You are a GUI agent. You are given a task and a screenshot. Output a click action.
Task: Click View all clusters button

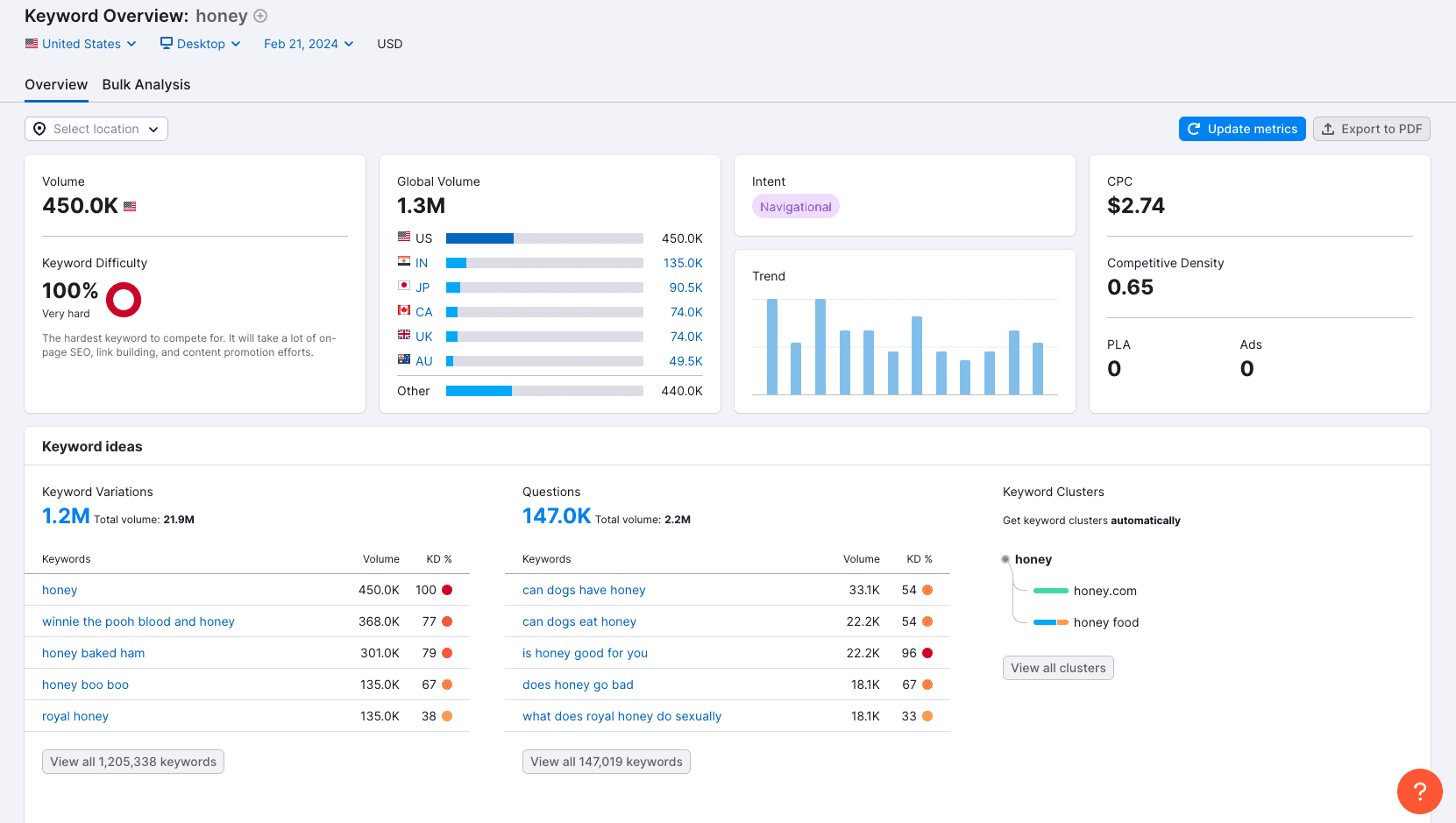(x=1058, y=668)
